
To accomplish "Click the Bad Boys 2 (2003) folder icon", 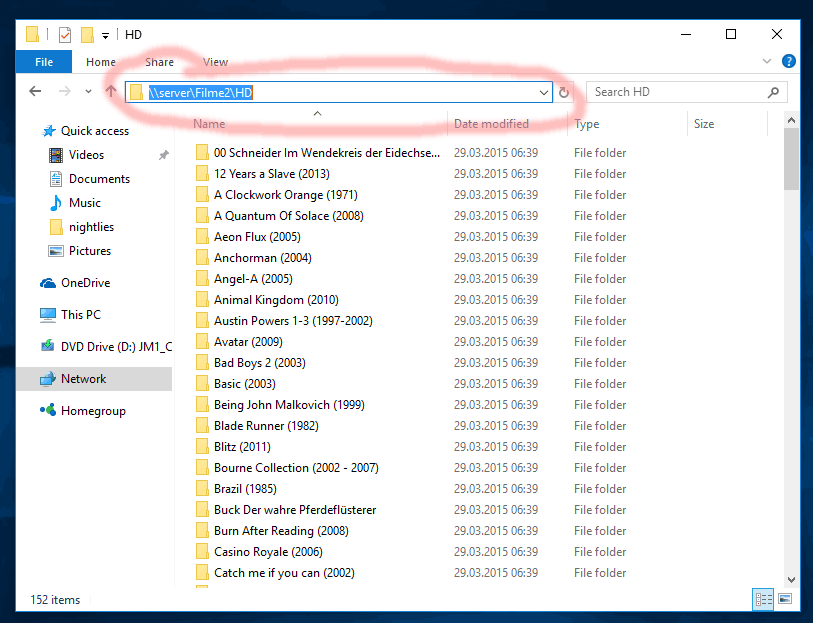I will 202,363.
